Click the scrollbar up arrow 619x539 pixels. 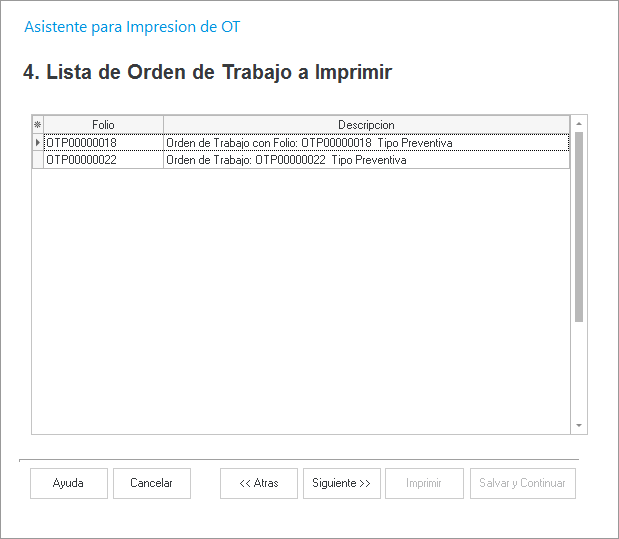coord(579,123)
